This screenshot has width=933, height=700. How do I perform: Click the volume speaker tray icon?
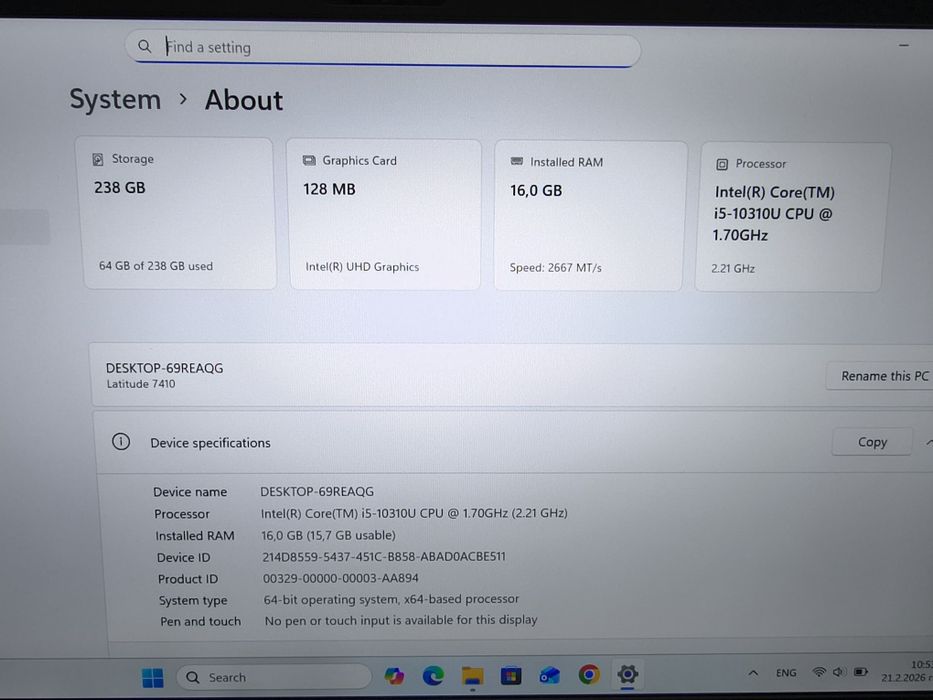pos(838,672)
